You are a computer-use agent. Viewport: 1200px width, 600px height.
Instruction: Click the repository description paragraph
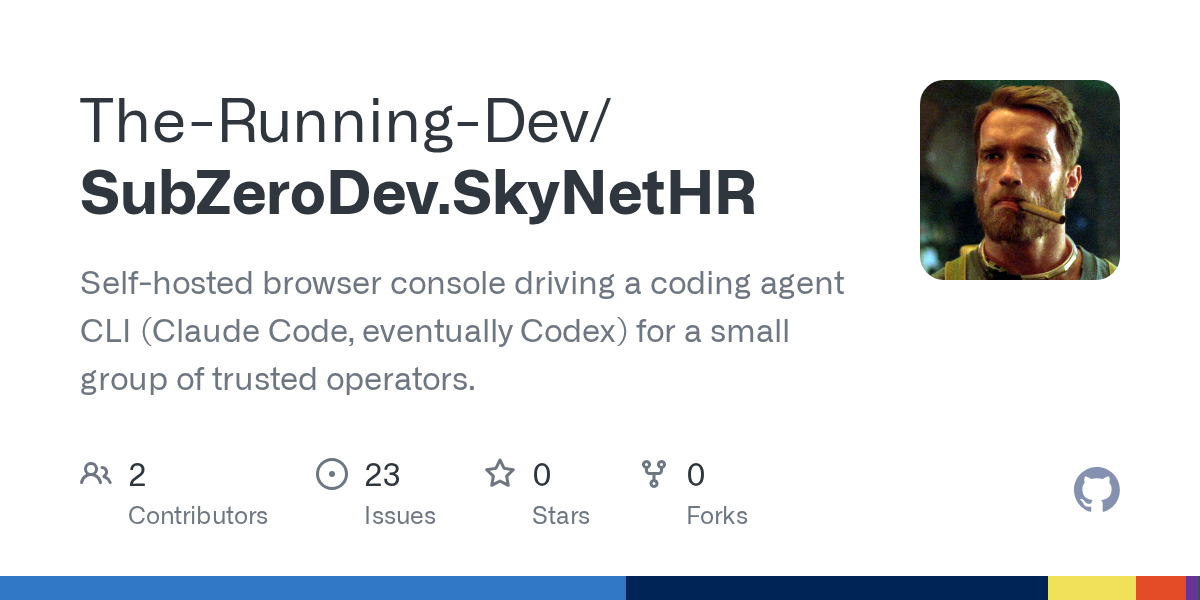pyautogui.click(x=462, y=331)
